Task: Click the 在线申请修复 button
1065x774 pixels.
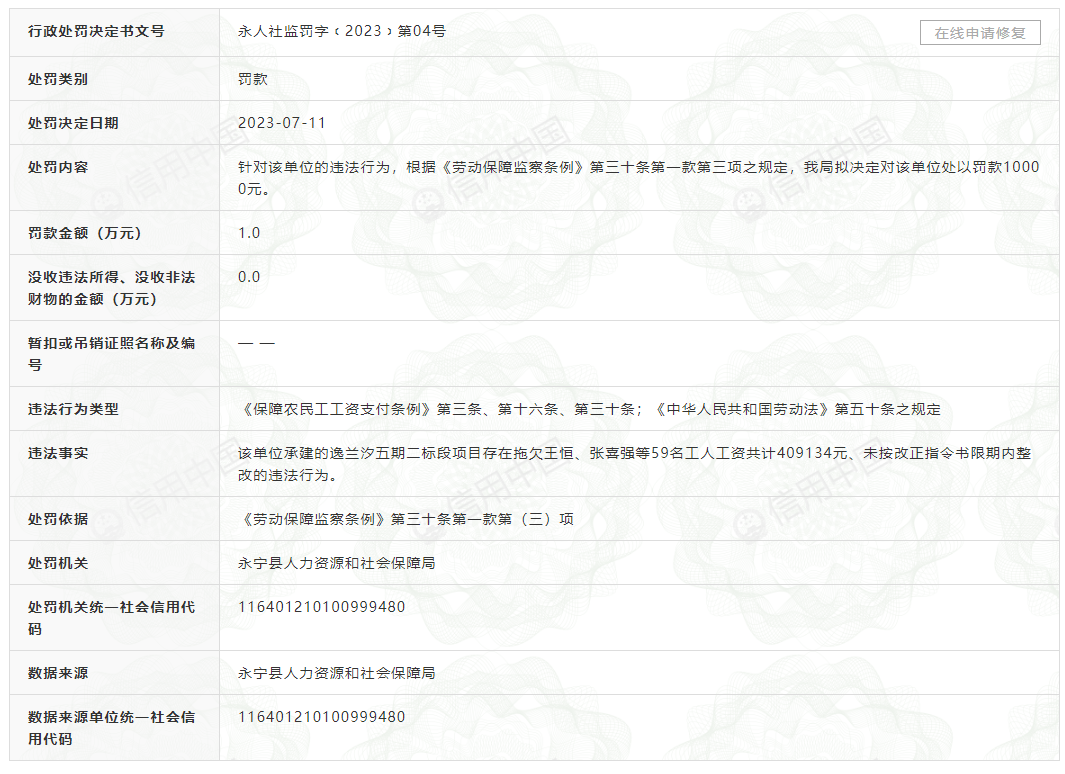Action: (x=979, y=33)
